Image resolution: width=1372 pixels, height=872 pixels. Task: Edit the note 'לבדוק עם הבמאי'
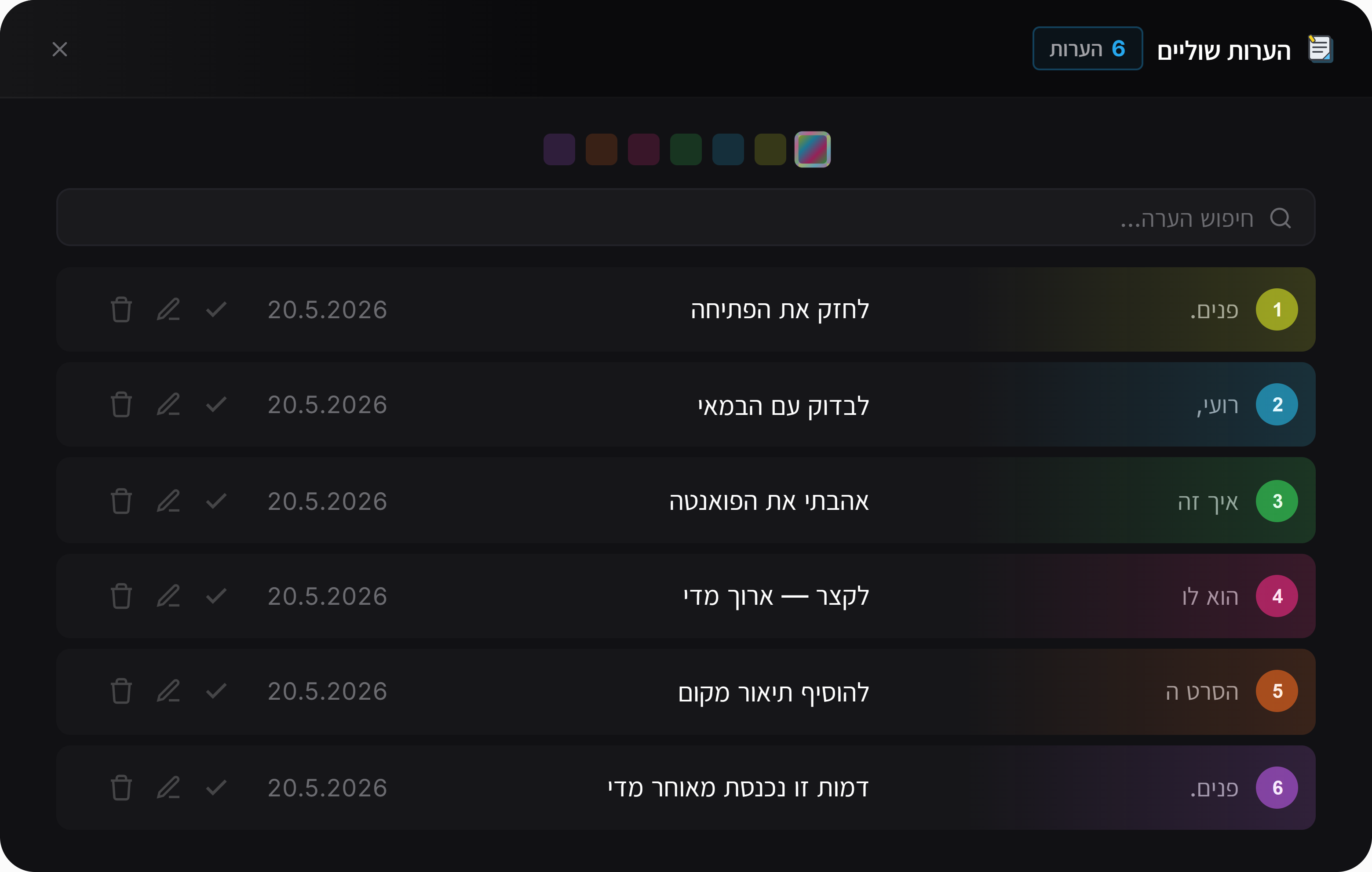[x=169, y=404]
